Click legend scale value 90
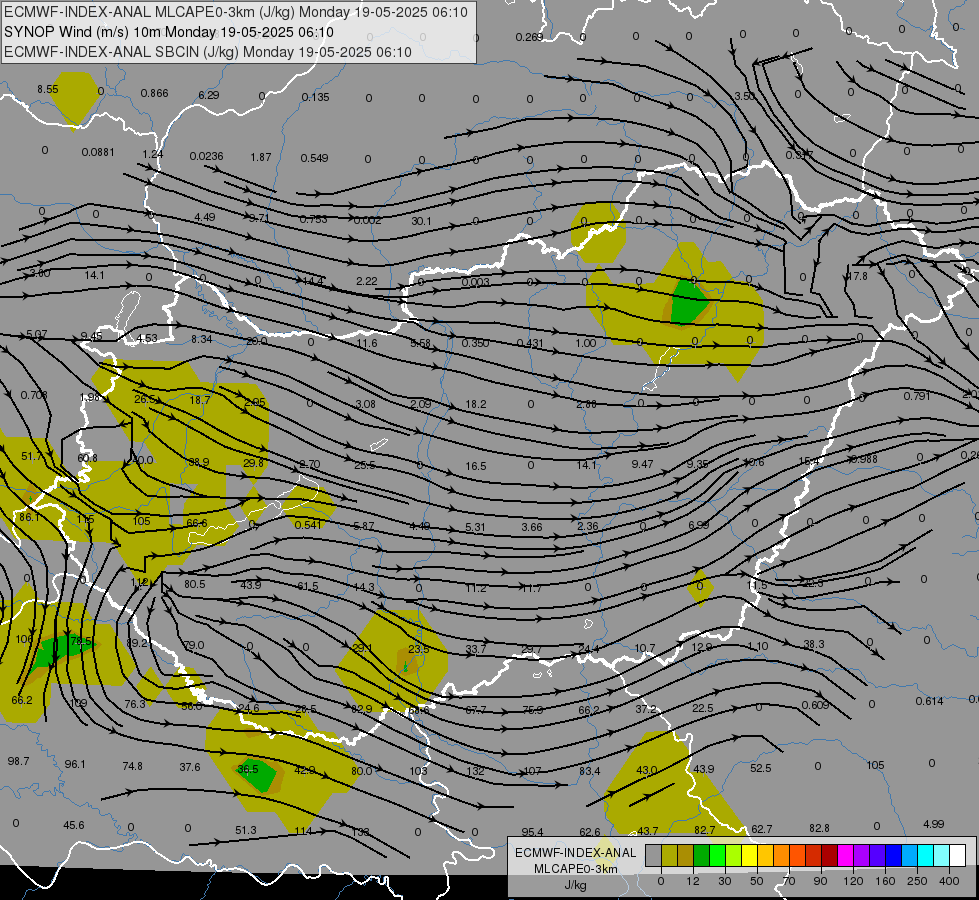The height and width of the screenshot is (900, 979). point(820,881)
